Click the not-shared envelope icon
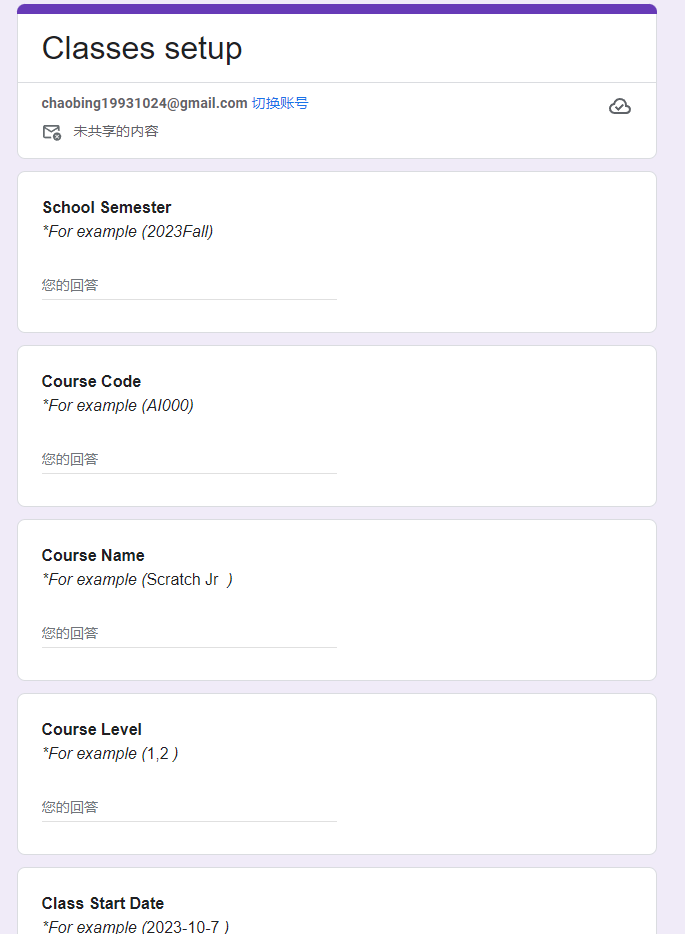The image size is (685, 934). 52,132
